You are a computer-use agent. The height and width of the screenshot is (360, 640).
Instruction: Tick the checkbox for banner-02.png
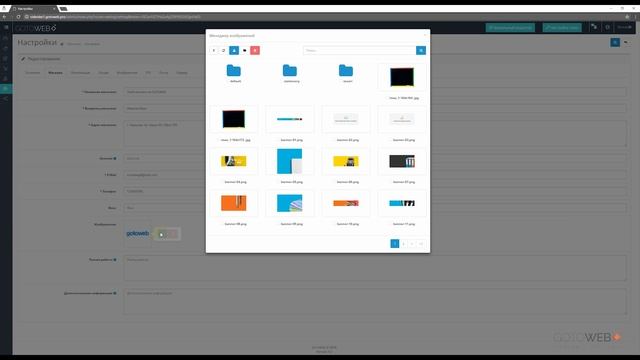[x=334, y=140]
